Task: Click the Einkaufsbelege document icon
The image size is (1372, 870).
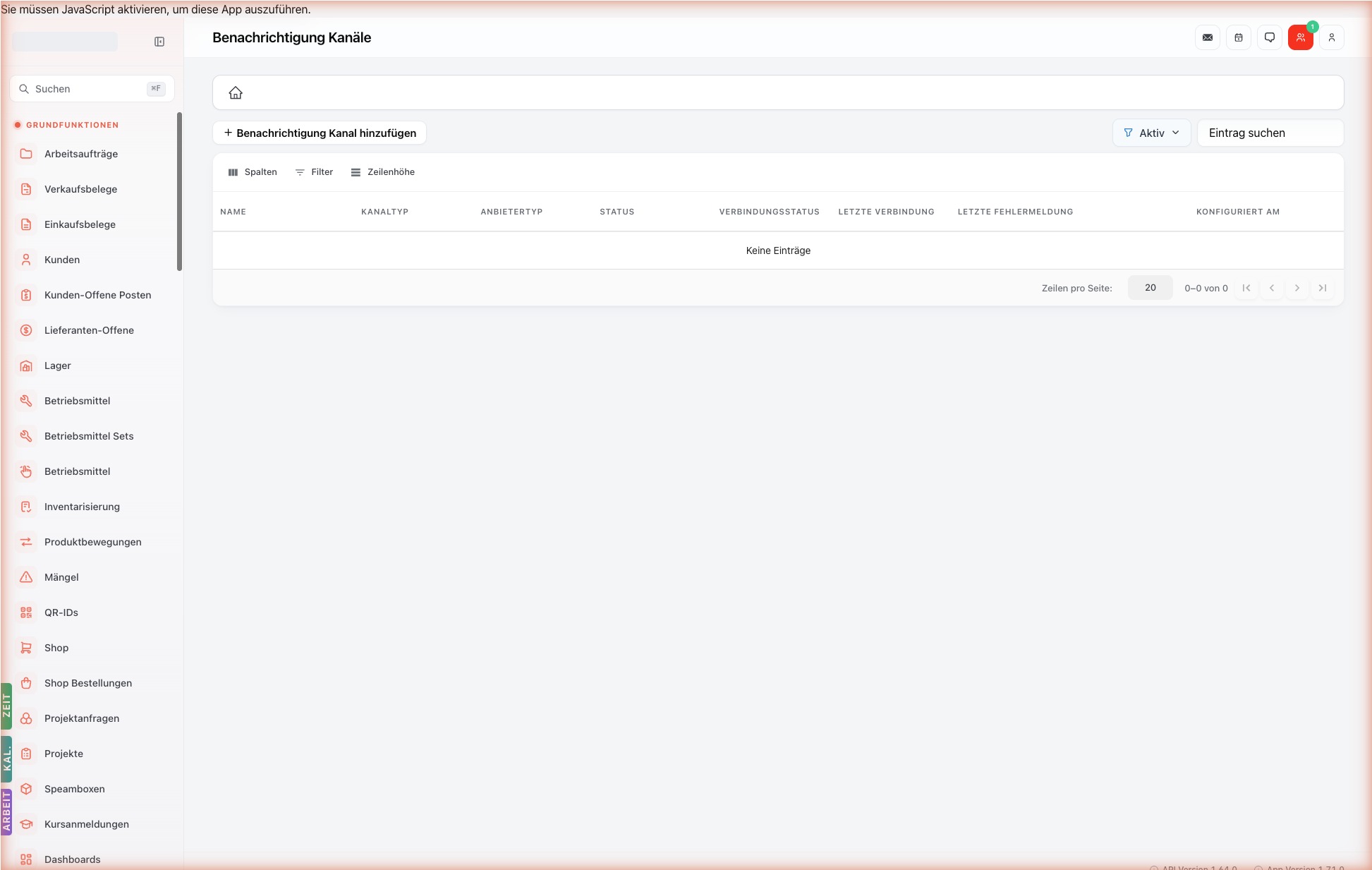Action: click(x=26, y=224)
